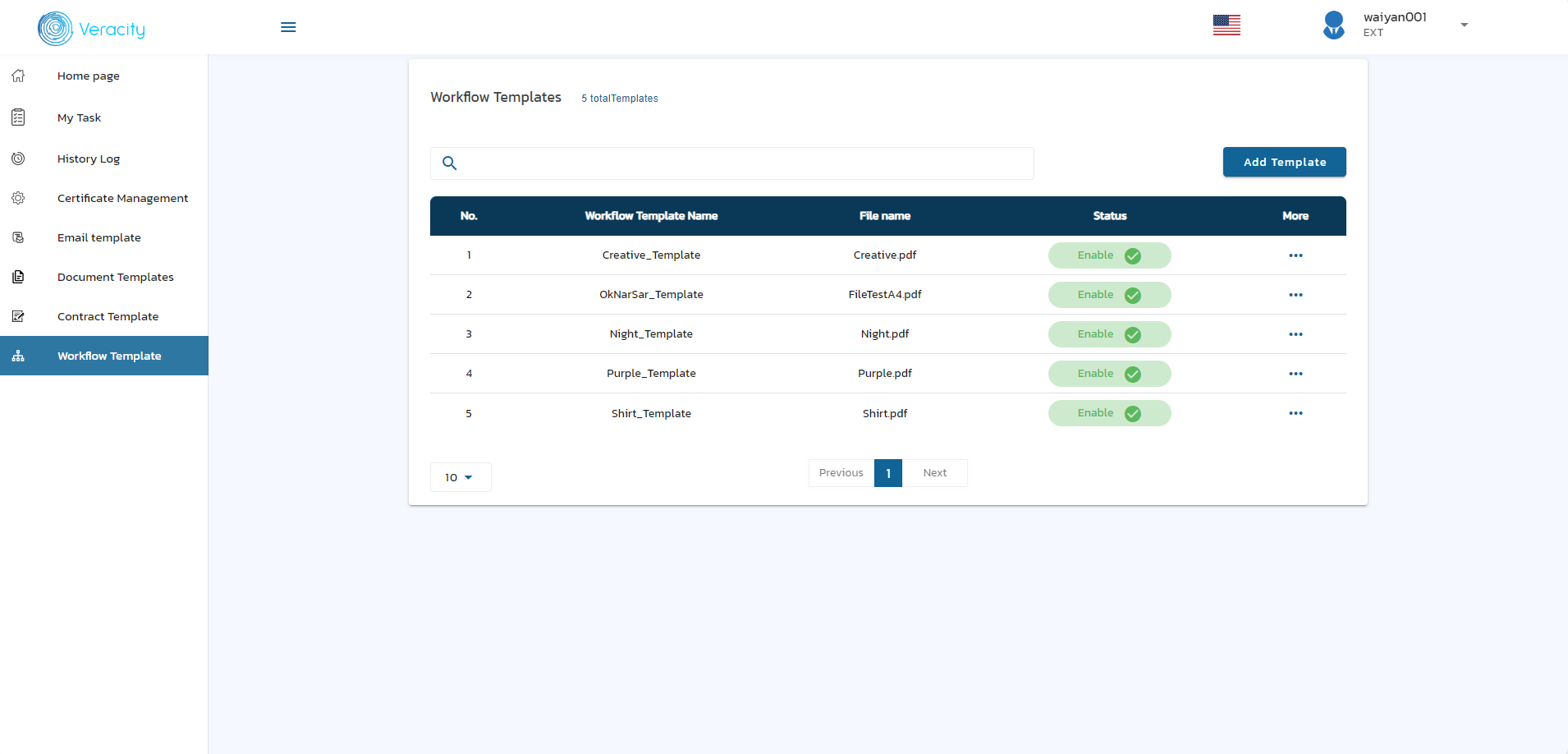Click the Next pagination button
This screenshot has width=1568, height=754.
934,473
